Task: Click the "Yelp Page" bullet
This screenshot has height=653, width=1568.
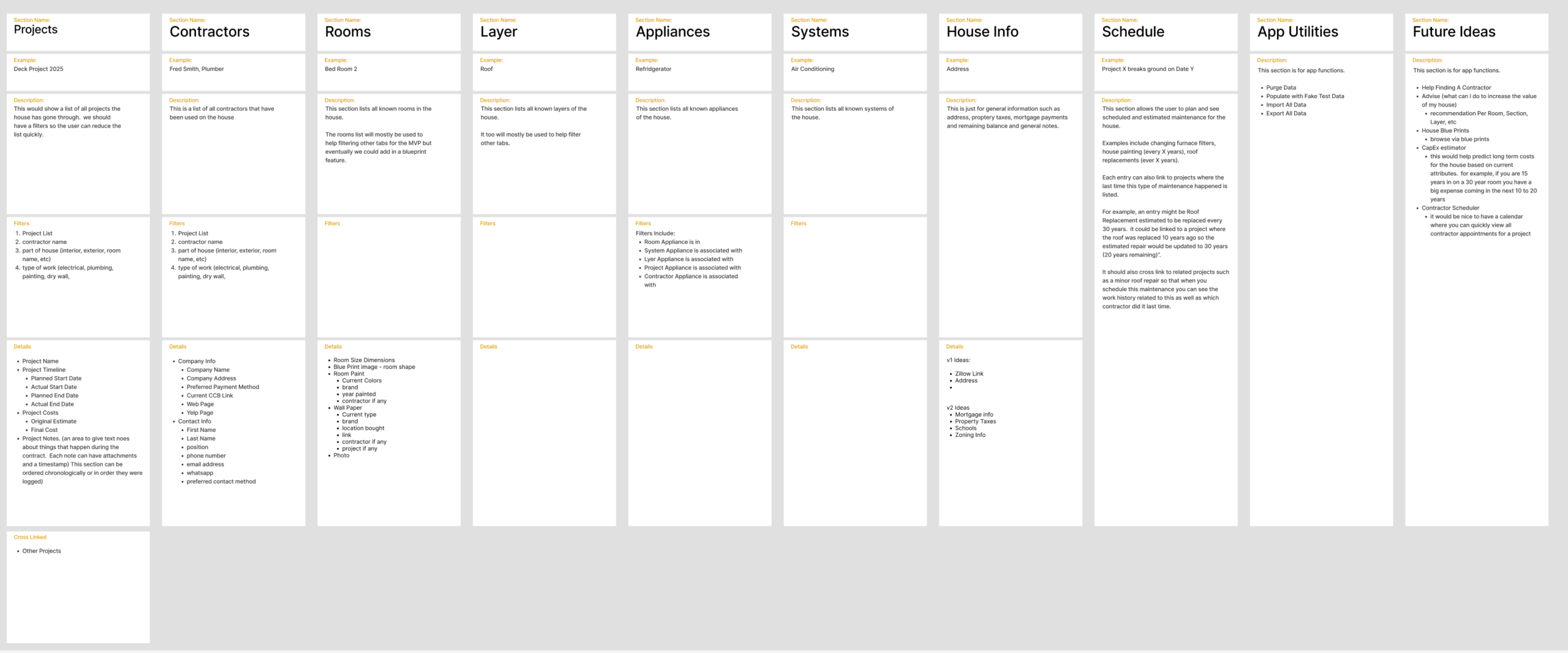Action: [x=200, y=413]
